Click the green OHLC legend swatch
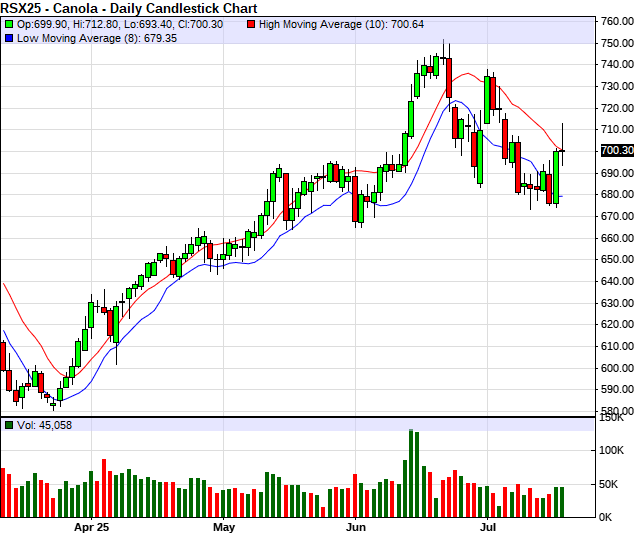Viewport: 640px width, 536px height. click(x=9, y=23)
